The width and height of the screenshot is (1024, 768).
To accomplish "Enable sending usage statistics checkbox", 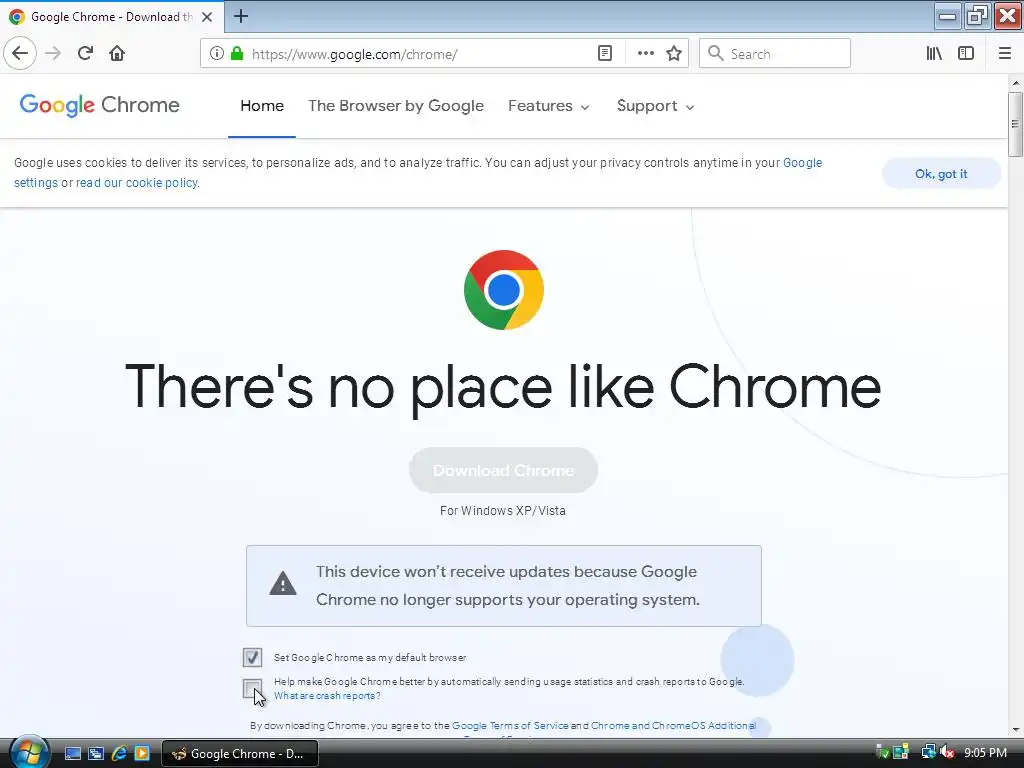I will point(252,688).
